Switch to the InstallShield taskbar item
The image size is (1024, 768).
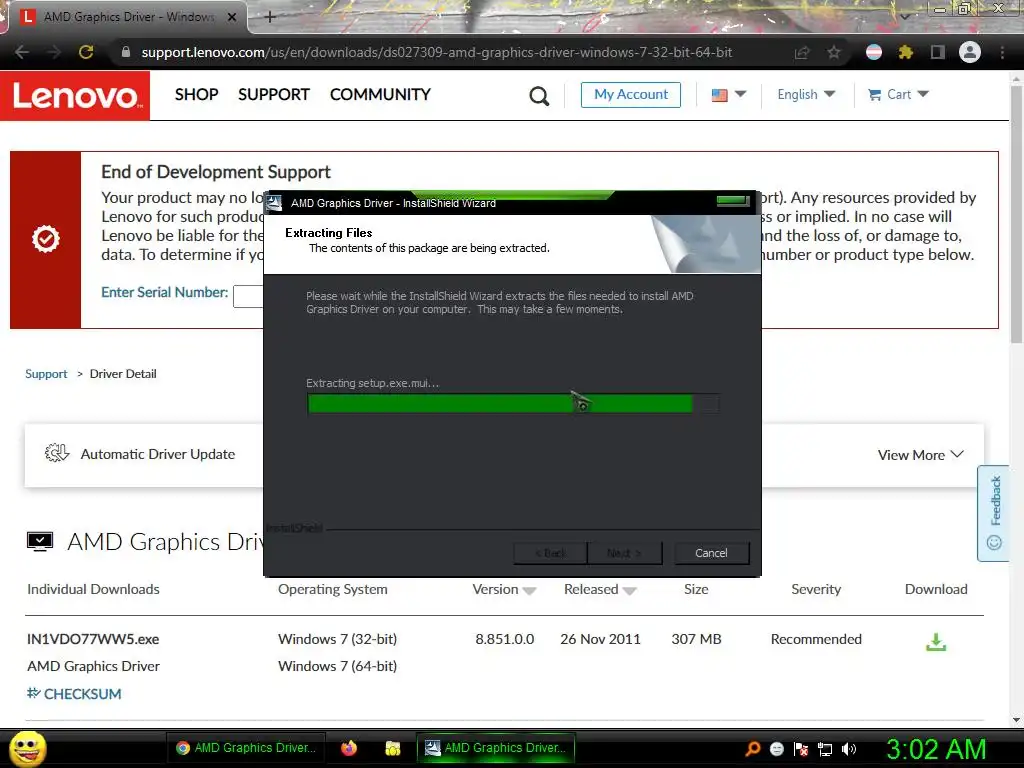496,748
